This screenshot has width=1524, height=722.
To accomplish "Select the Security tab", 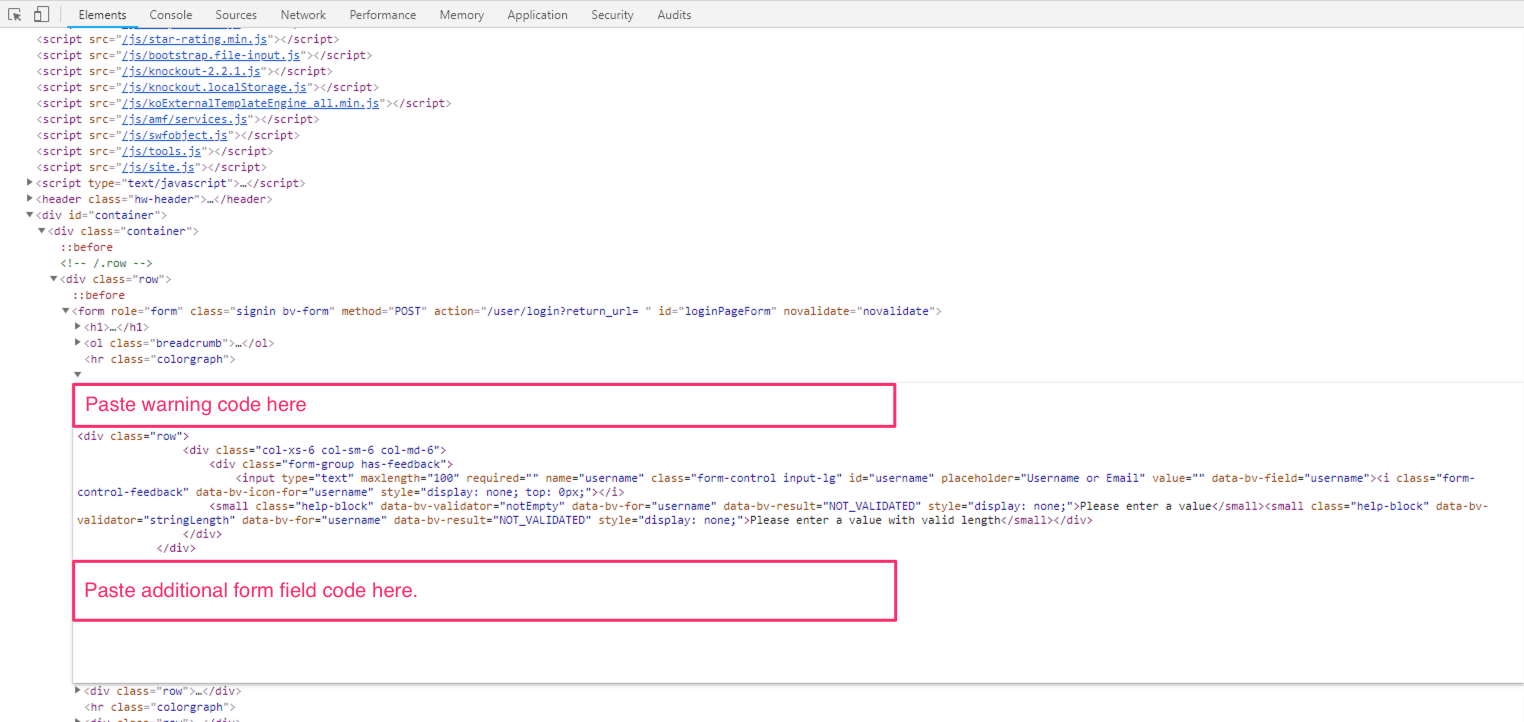I will click(612, 15).
